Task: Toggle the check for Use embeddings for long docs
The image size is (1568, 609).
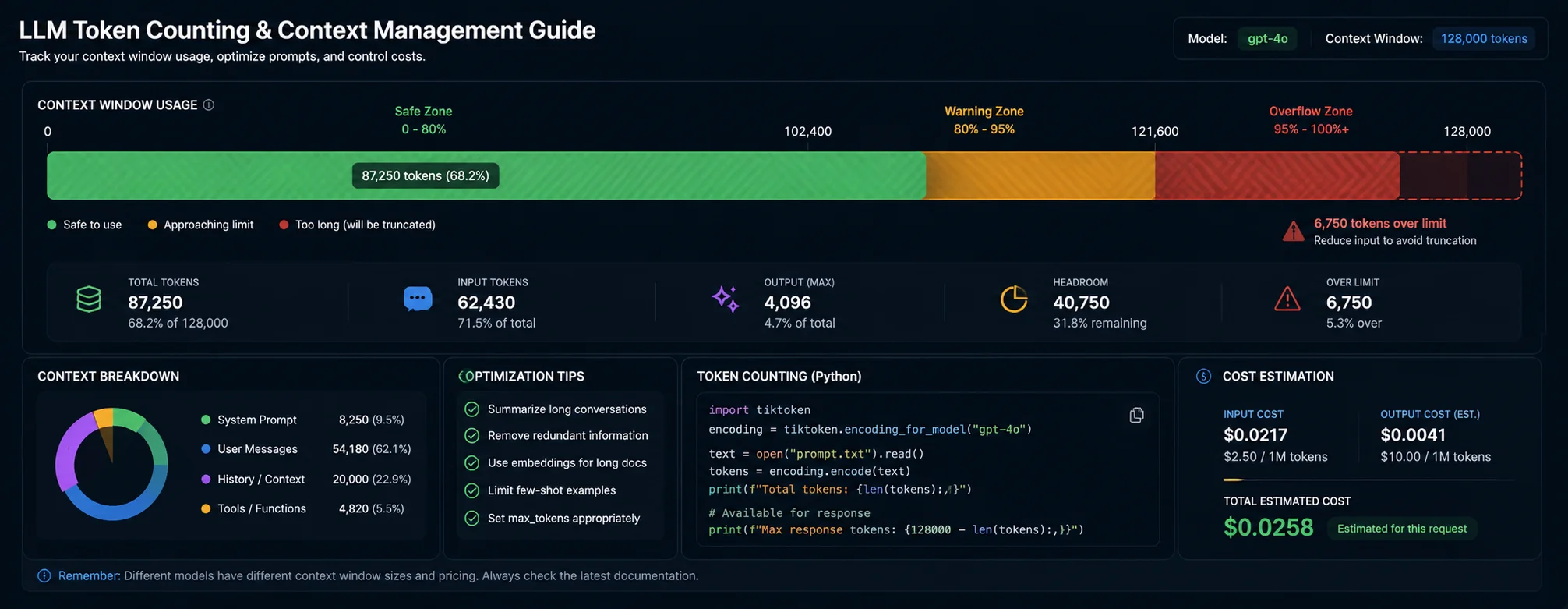Action: point(471,463)
